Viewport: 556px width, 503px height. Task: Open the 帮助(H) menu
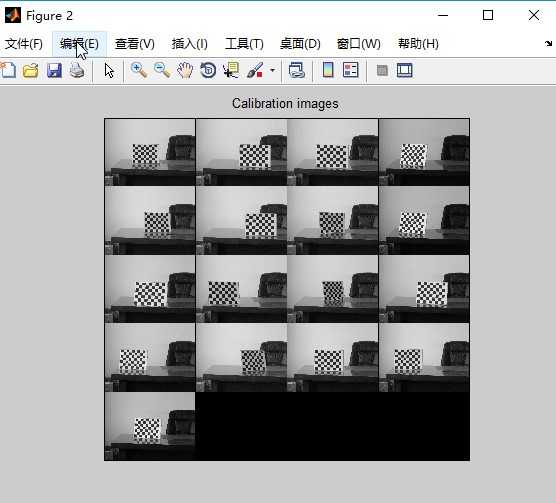418,44
